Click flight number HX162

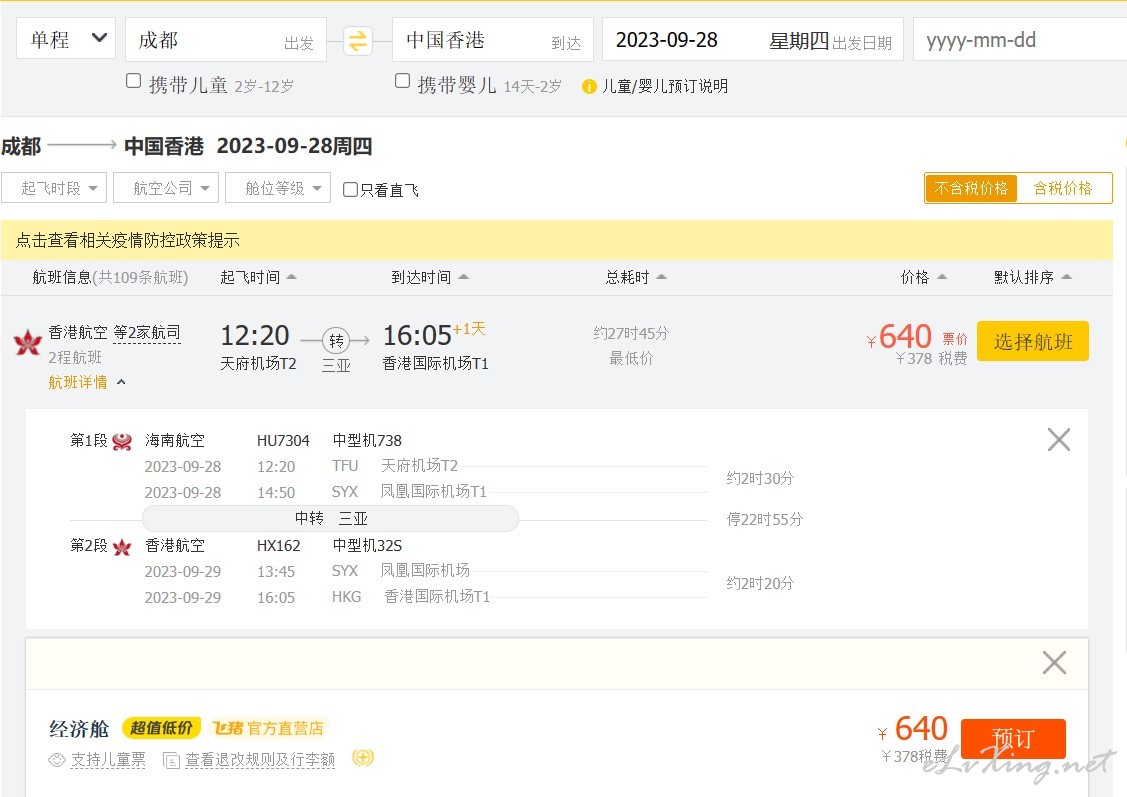[278, 545]
